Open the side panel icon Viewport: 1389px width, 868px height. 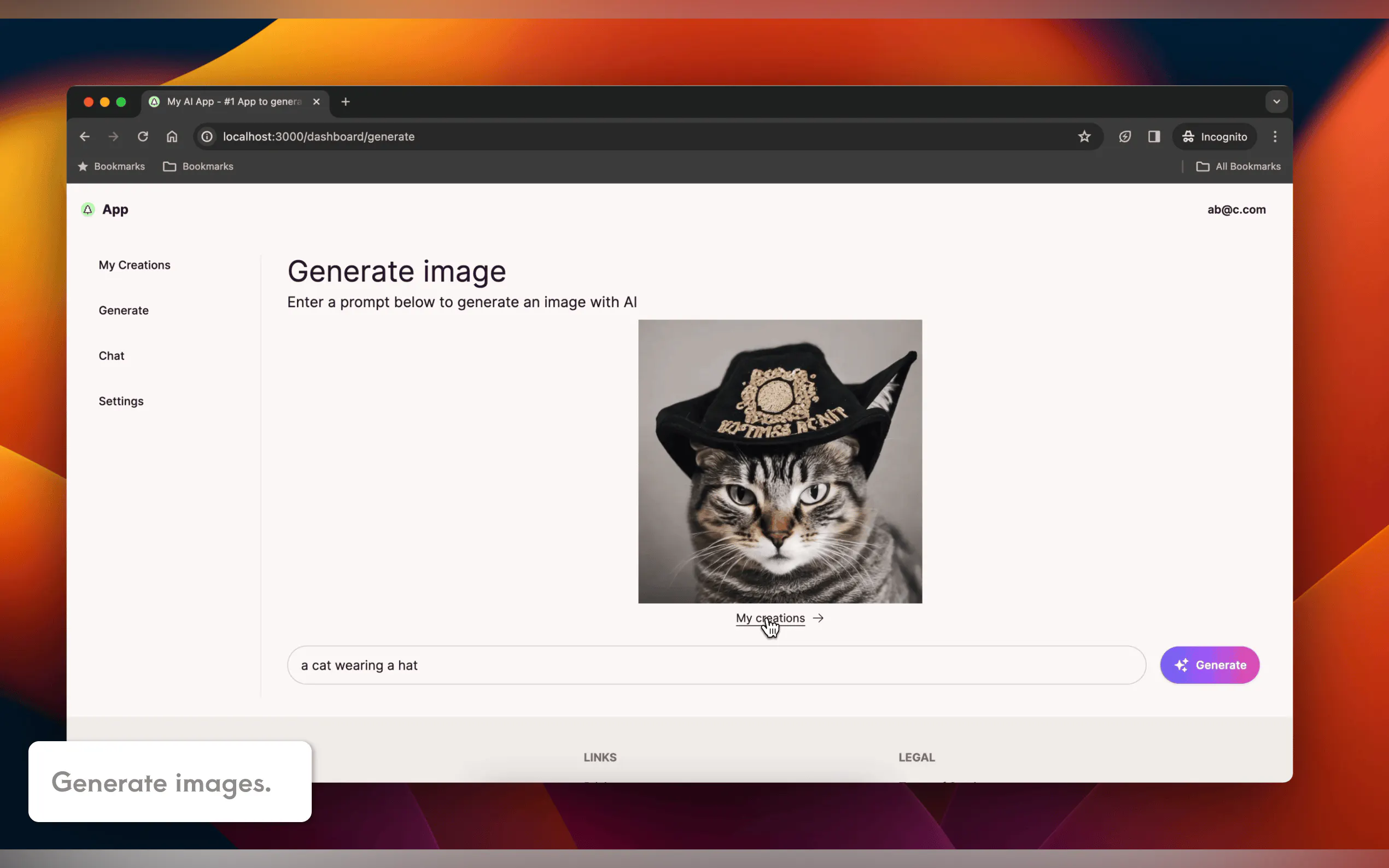tap(1153, 137)
